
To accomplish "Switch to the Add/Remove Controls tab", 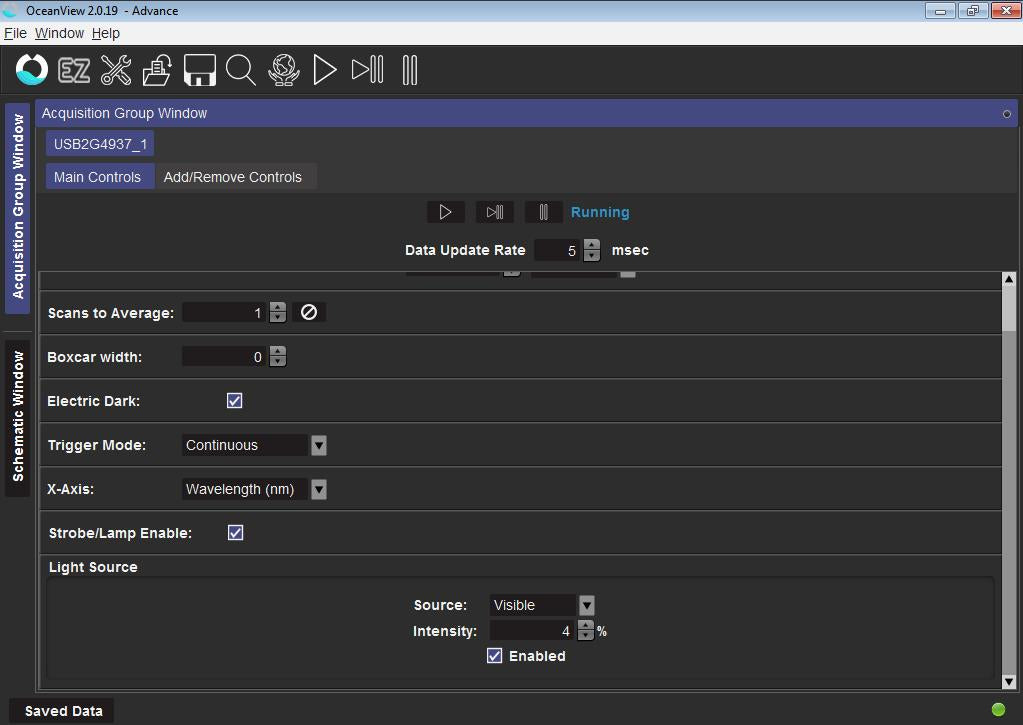I will [233, 177].
